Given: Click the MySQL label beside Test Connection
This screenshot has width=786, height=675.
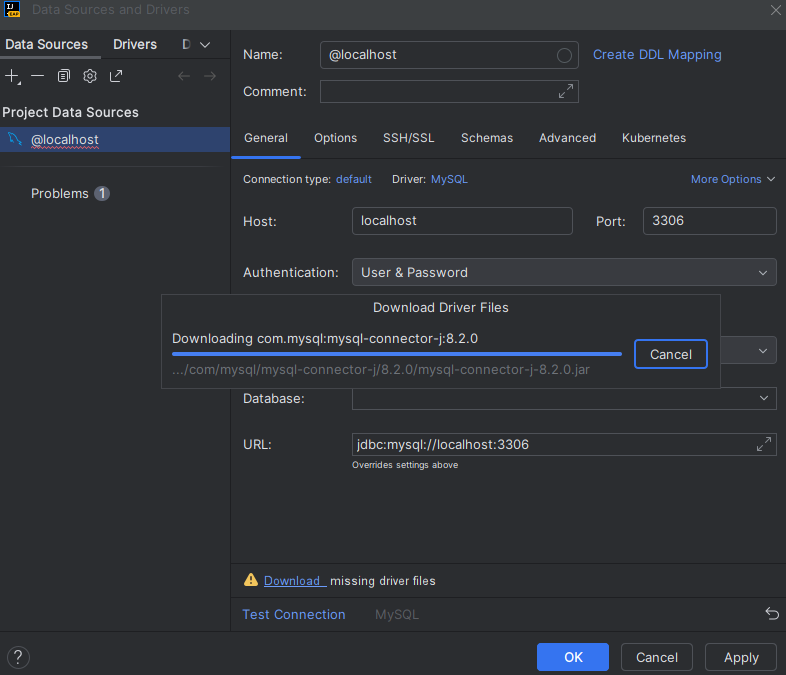Looking at the screenshot, I should (397, 614).
